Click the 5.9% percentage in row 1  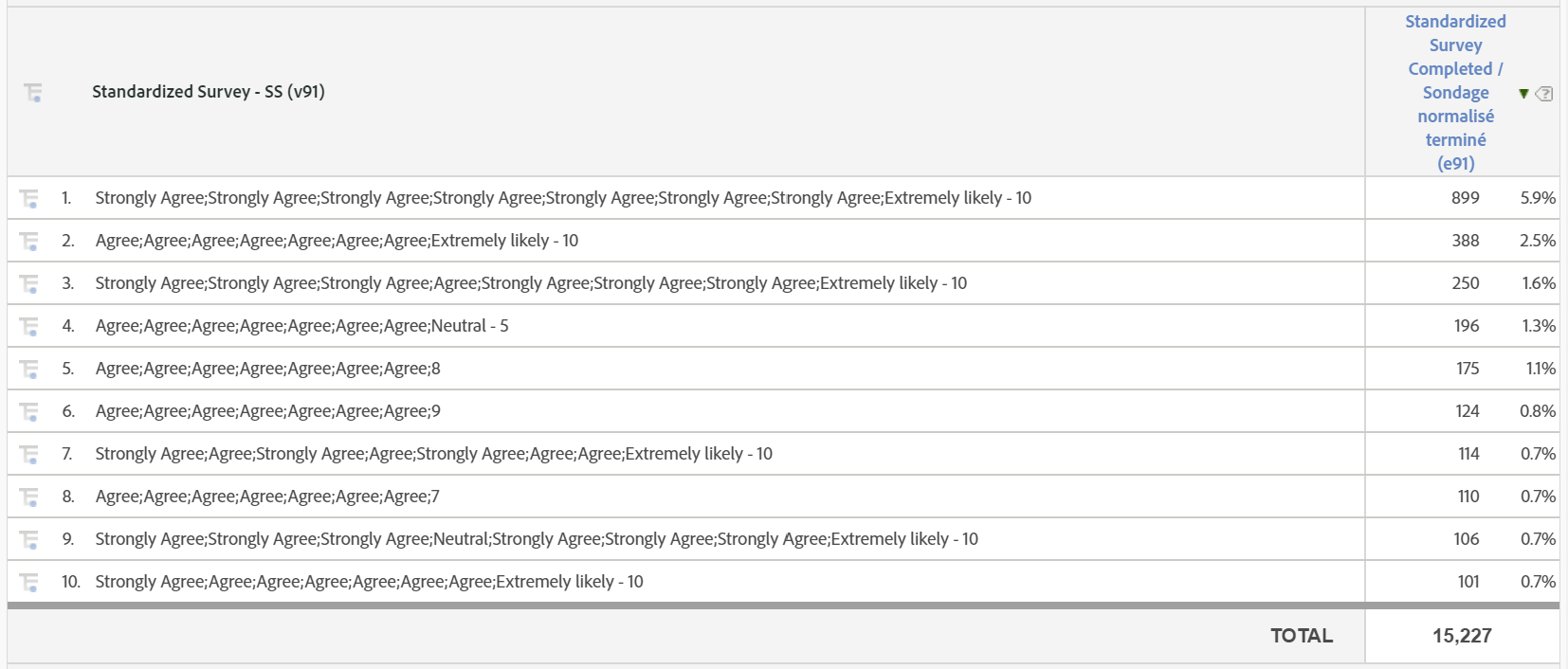[1538, 198]
